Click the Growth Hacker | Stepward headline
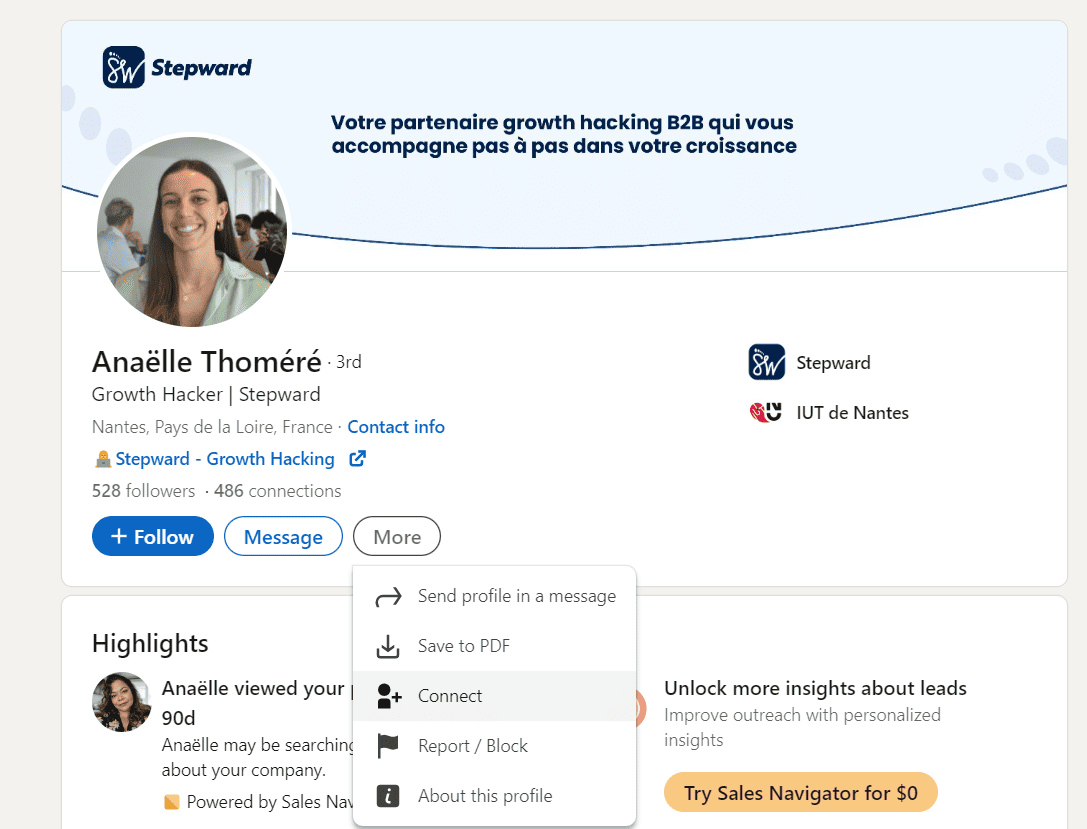This screenshot has height=829, width=1087. tap(206, 394)
